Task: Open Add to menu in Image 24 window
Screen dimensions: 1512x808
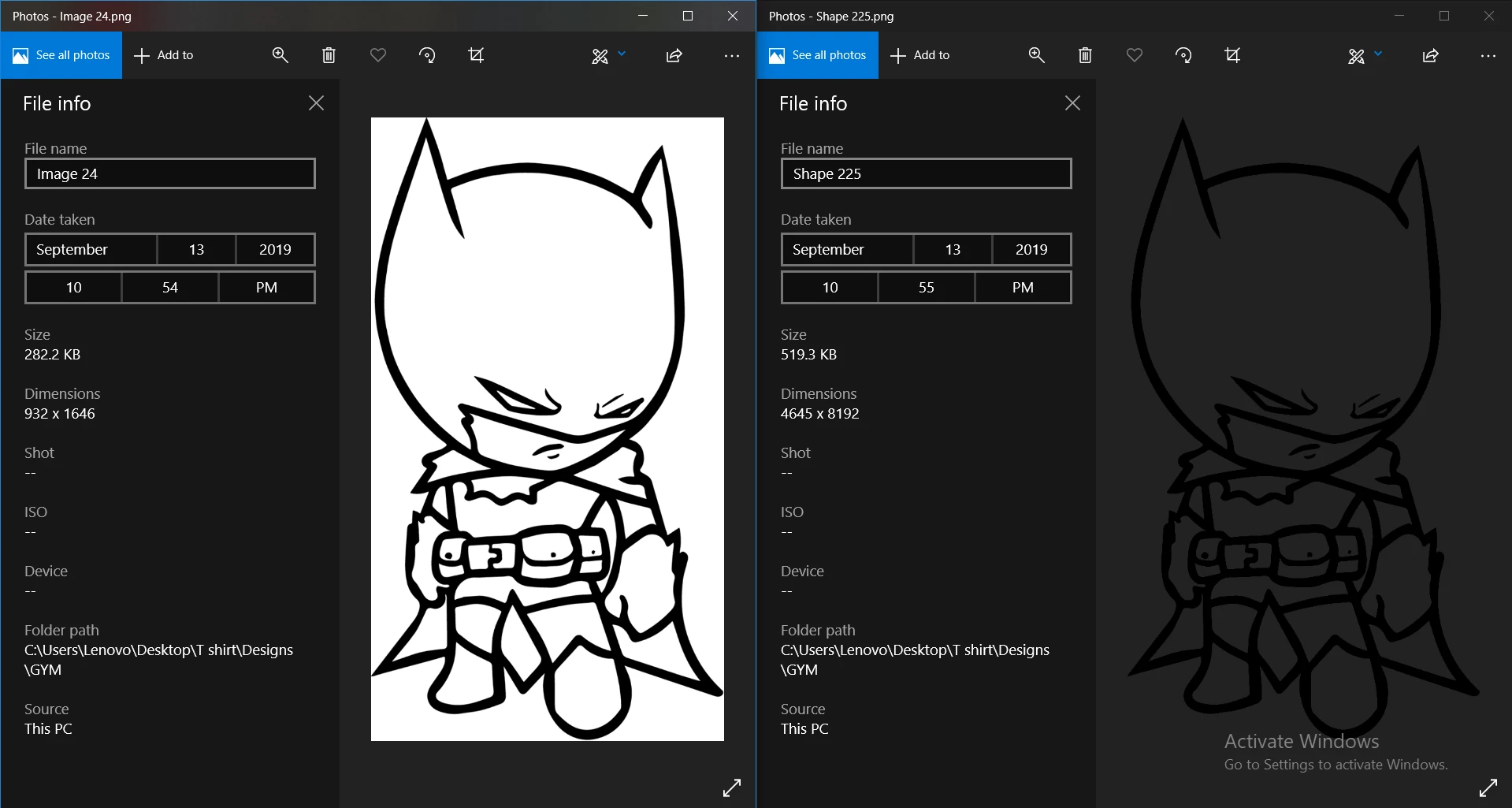Action: coord(164,55)
